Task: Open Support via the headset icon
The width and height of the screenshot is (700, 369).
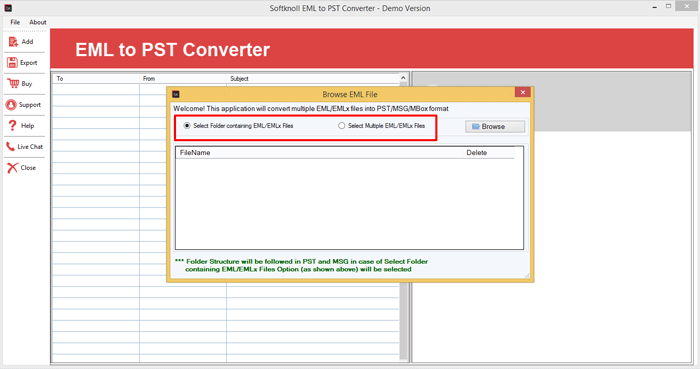Action: [11, 105]
